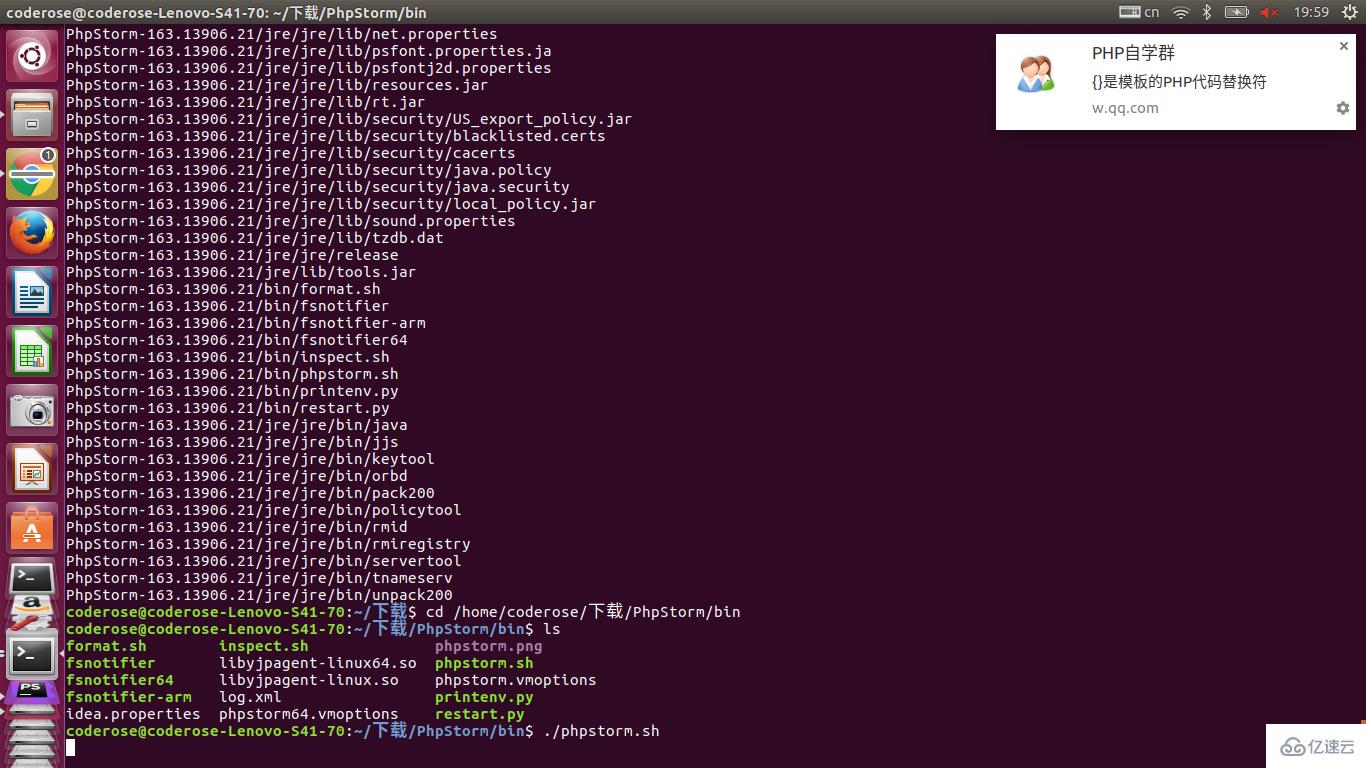Screen dimensions: 1366x768
Task: Click the jre/jre/bin/keytool output line
Action: point(250,459)
